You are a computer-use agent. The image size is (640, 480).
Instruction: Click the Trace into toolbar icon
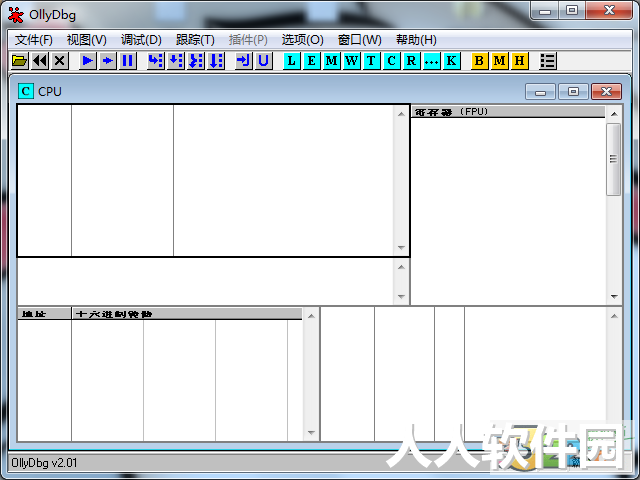pos(196,61)
